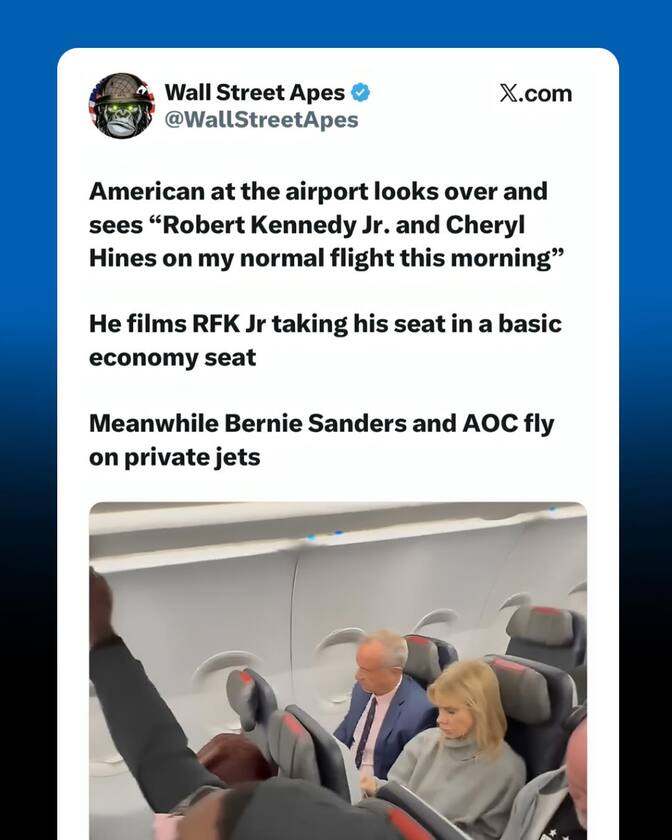Viewport: 672px width, 840px height.
Task: Select the paragraph beginning 'American at the airport'
Action: click(x=326, y=224)
